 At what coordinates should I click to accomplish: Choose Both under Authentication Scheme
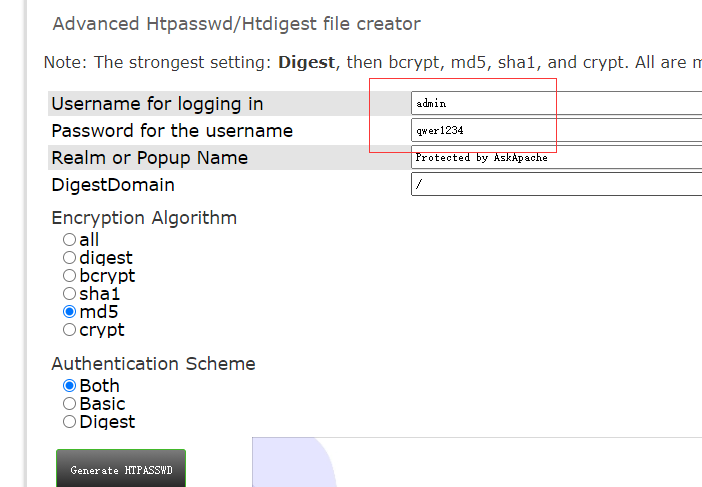tap(69, 386)
